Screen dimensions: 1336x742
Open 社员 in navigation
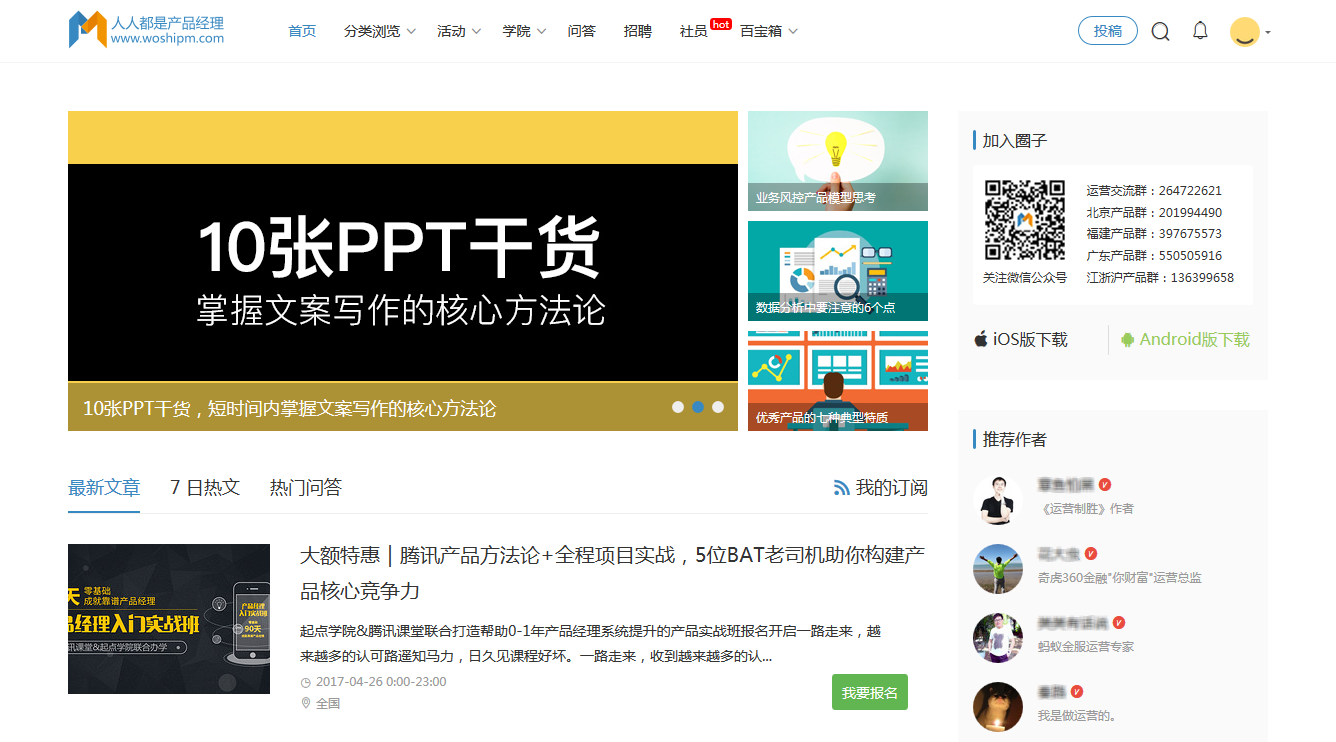pos(693,31)
